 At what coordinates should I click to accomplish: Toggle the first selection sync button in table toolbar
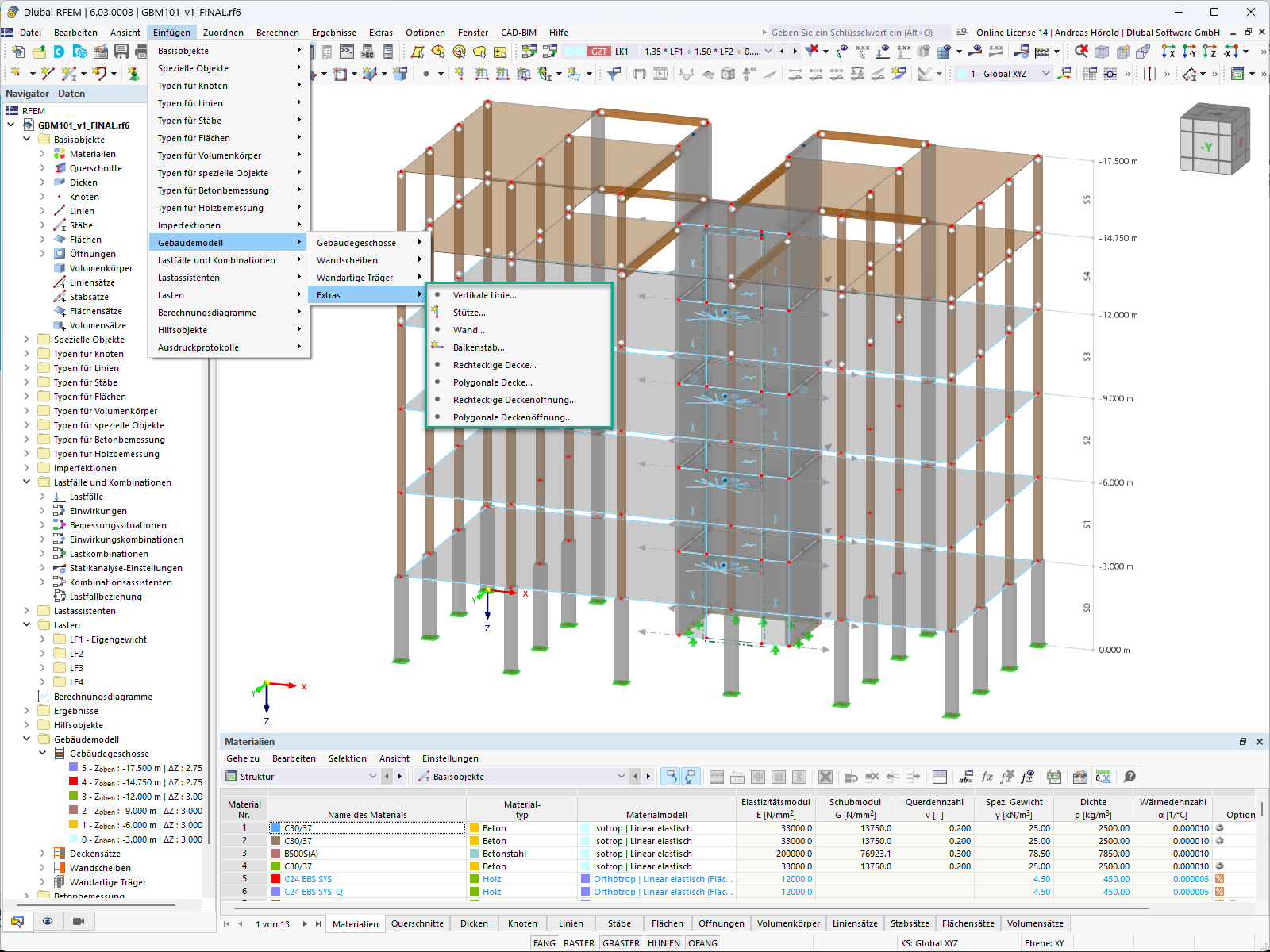(x=671, y=777)
